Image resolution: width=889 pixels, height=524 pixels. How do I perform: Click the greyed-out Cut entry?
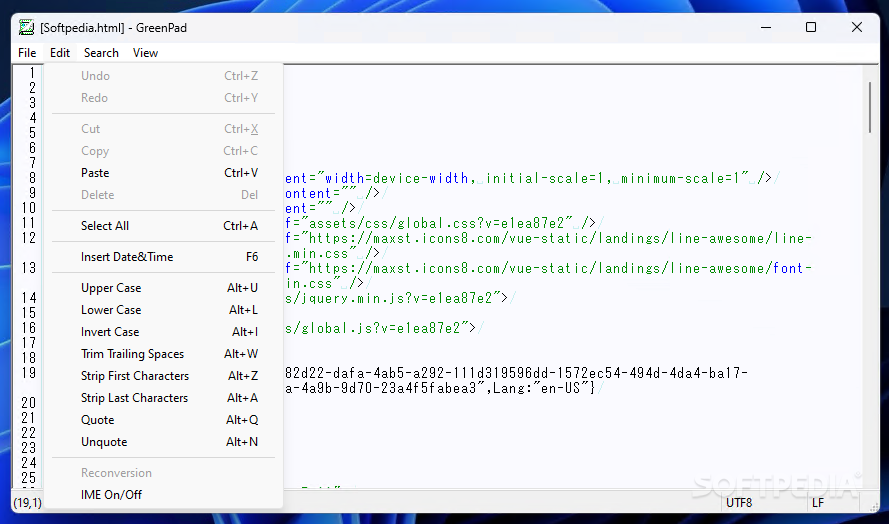pyautogui.click(x=163, y=129)
